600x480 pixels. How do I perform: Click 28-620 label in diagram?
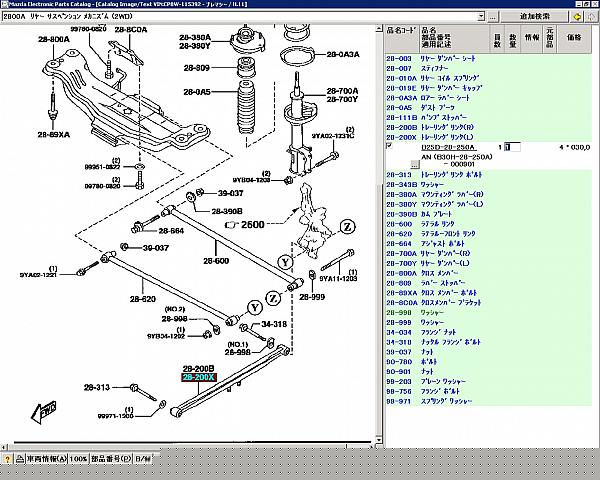[142, 299]
